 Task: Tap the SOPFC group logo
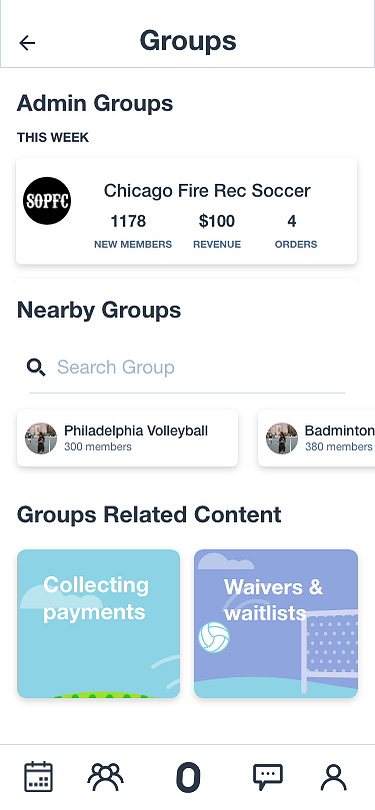point(47,201)
